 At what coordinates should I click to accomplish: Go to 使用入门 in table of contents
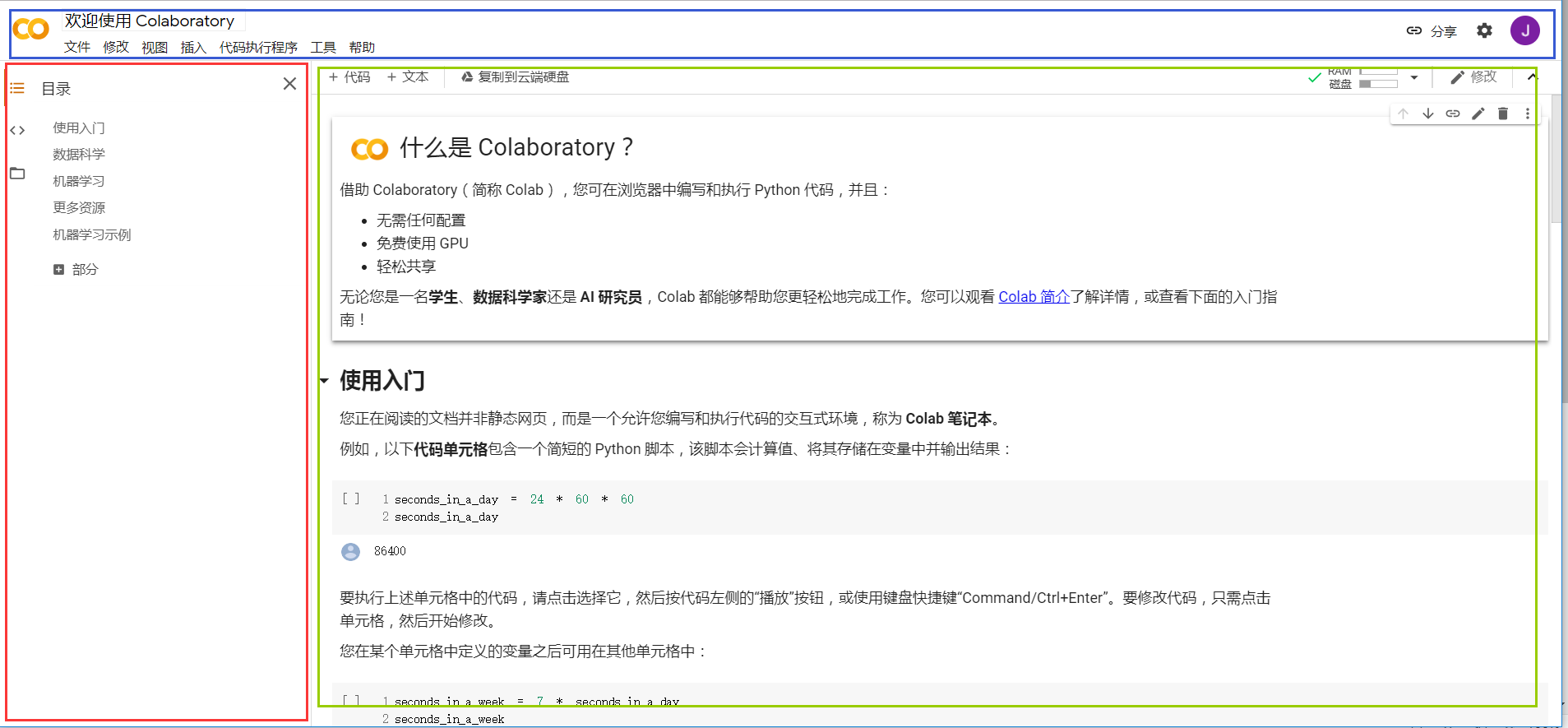(79, 128)
